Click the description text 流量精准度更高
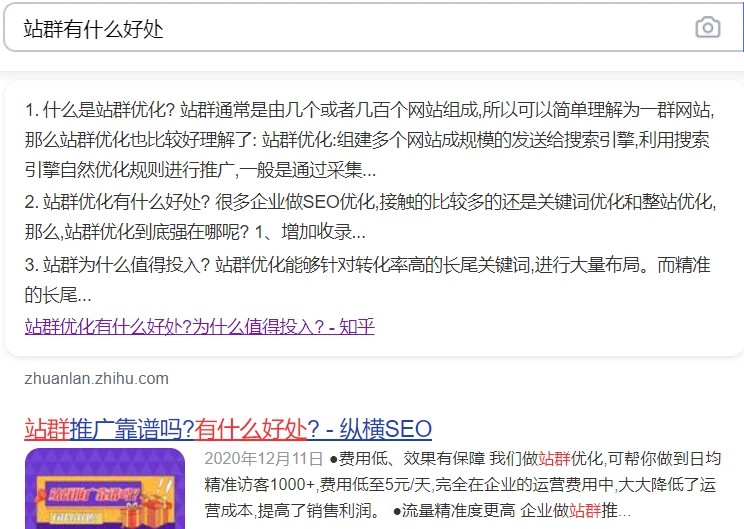The width and height of the screenshot is (744, 529). (x=458, y=510)
